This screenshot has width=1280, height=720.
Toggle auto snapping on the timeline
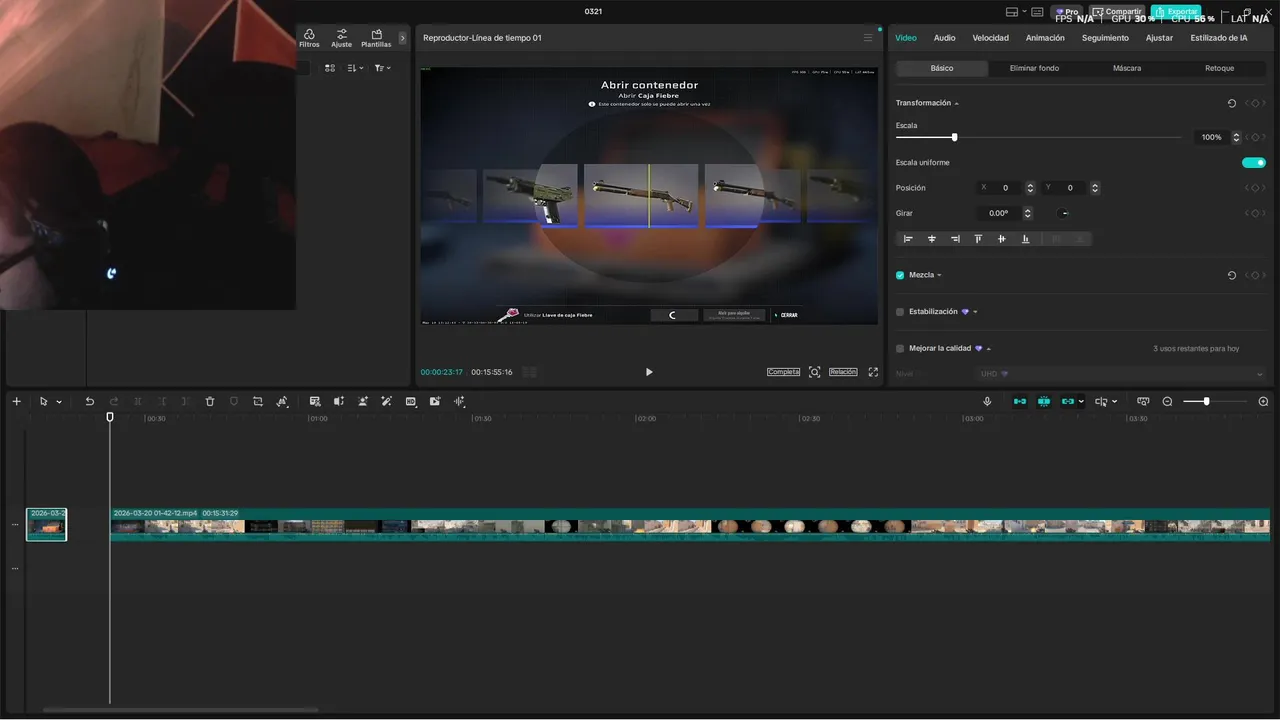pyautogui.click(x=1044, y=401)
